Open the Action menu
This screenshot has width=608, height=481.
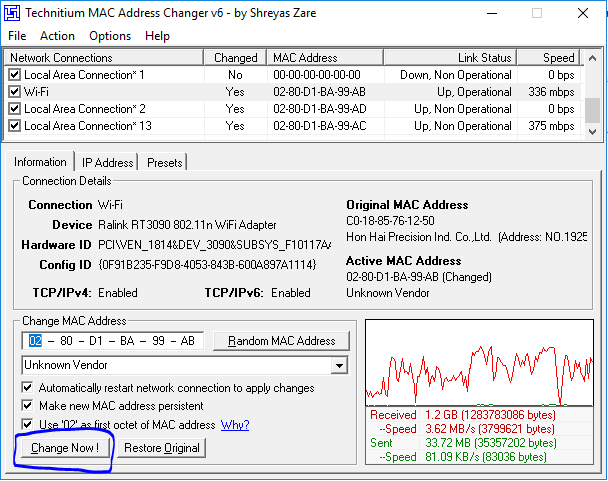(57, 36)
